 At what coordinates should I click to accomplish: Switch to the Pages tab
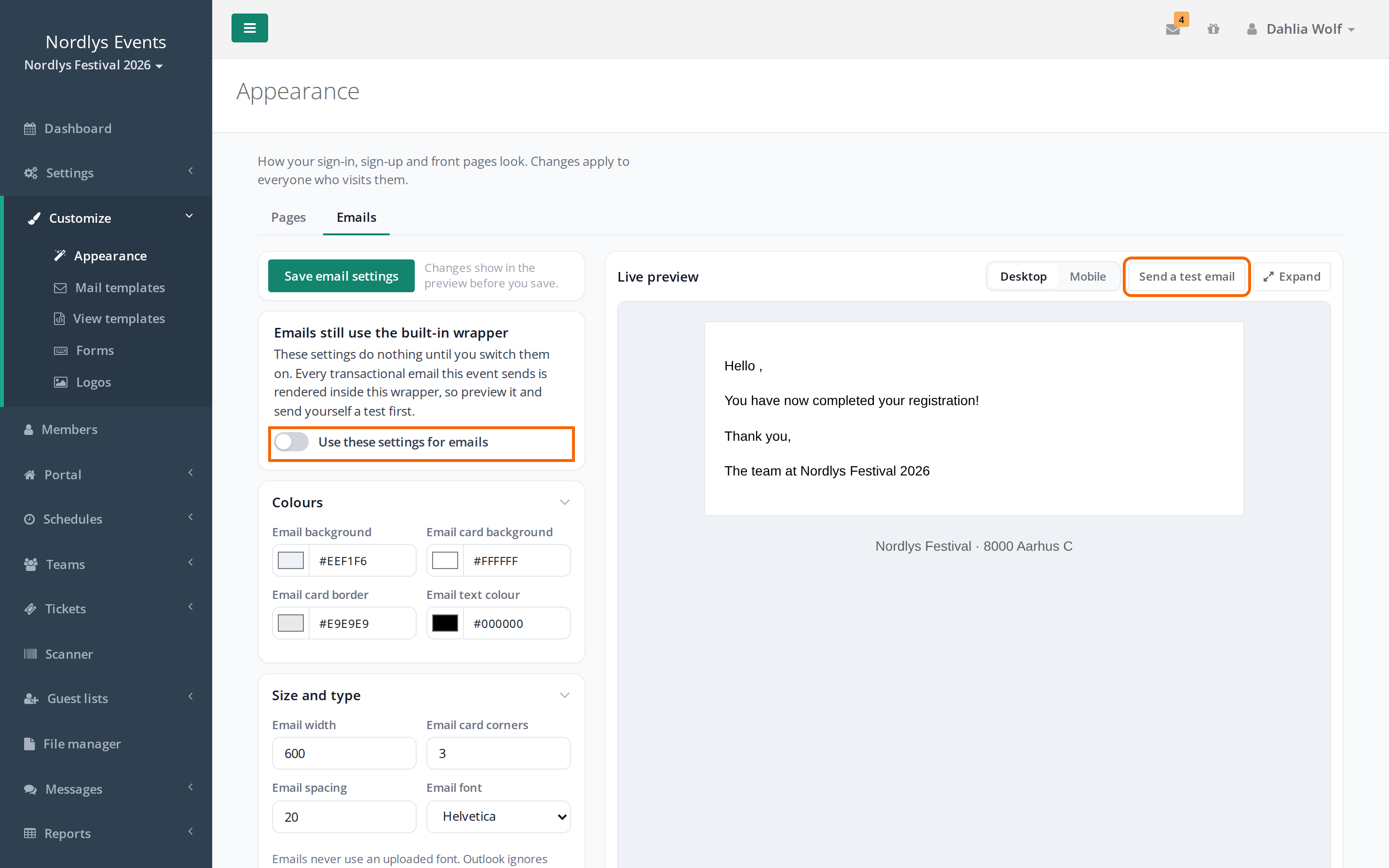[288, 217]
